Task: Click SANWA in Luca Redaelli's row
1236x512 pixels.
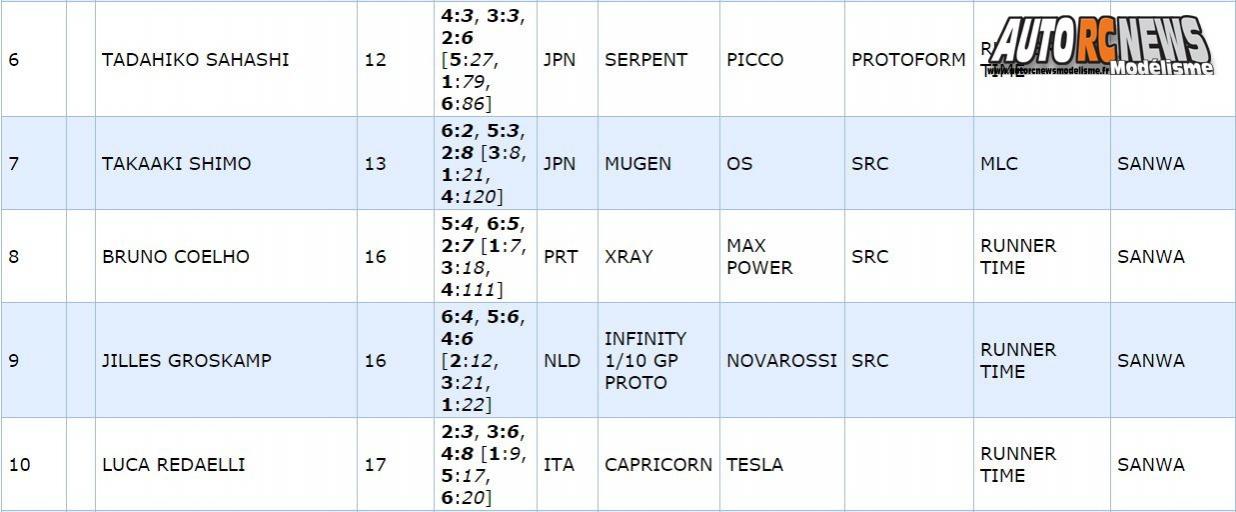Action: tap(1151, 464)
